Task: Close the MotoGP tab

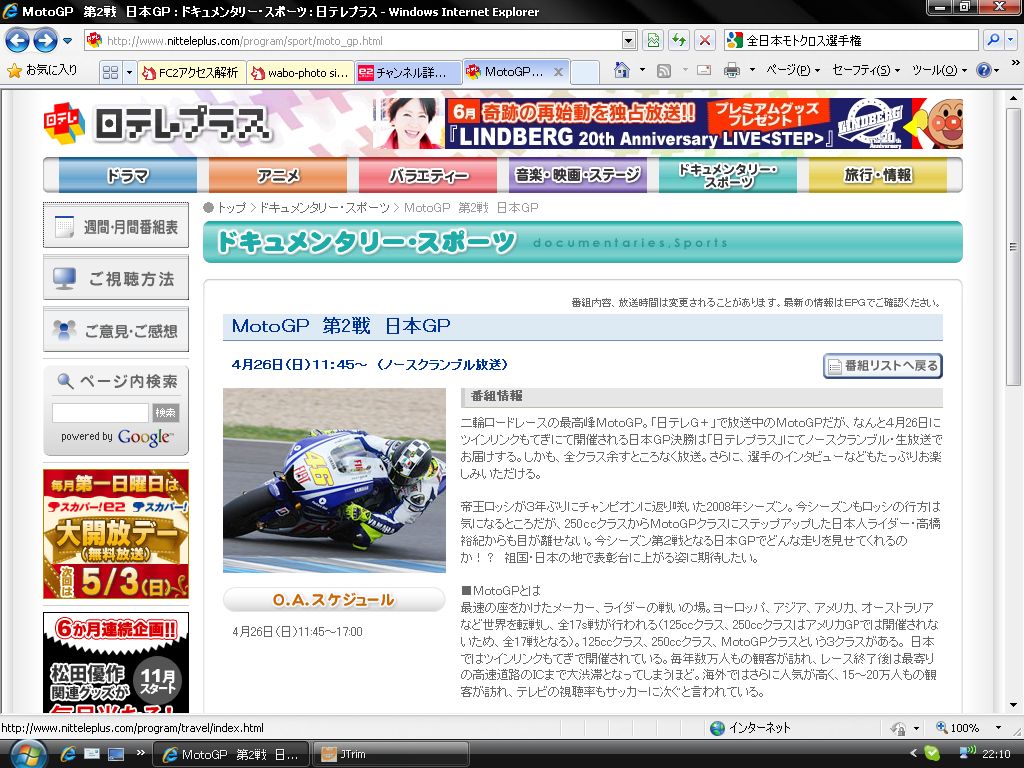Action: (558, 72)
